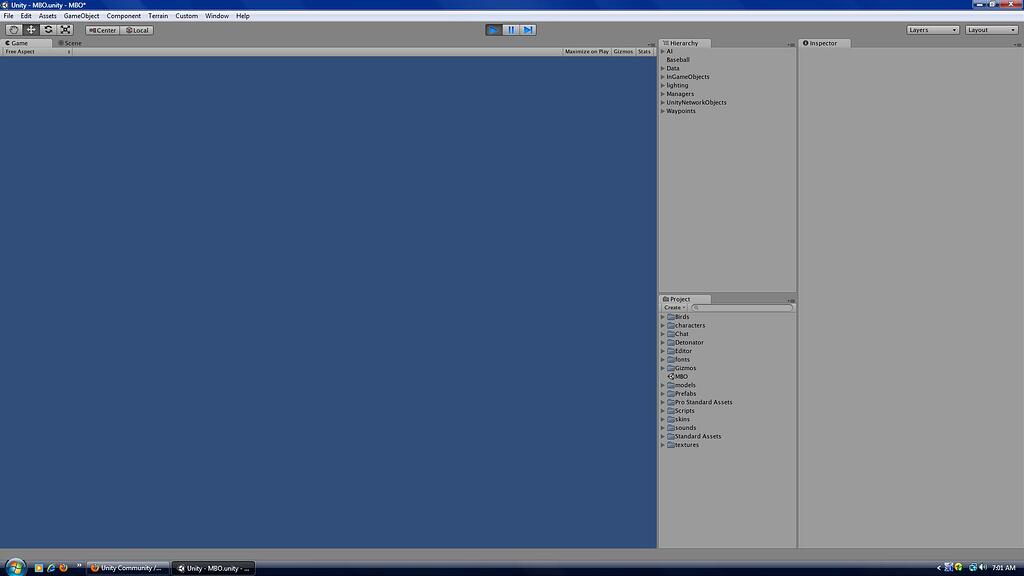Select the Move tool
The height and width of the screenshot is (576, 1024).
[30, 29]
